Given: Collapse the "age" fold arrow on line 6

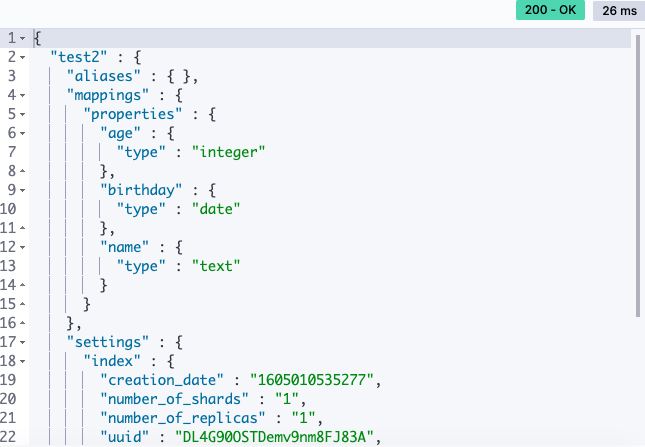Looking at the screenshot, I should point(22,133).
